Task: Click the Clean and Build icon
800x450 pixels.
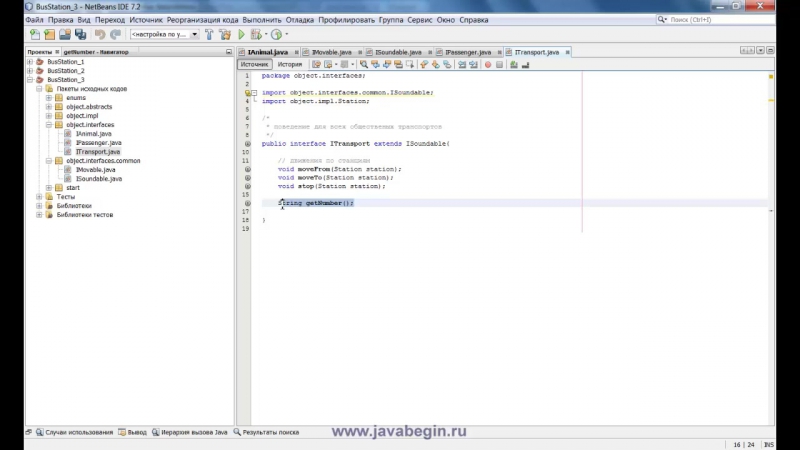Action: (x=226, y=34)
